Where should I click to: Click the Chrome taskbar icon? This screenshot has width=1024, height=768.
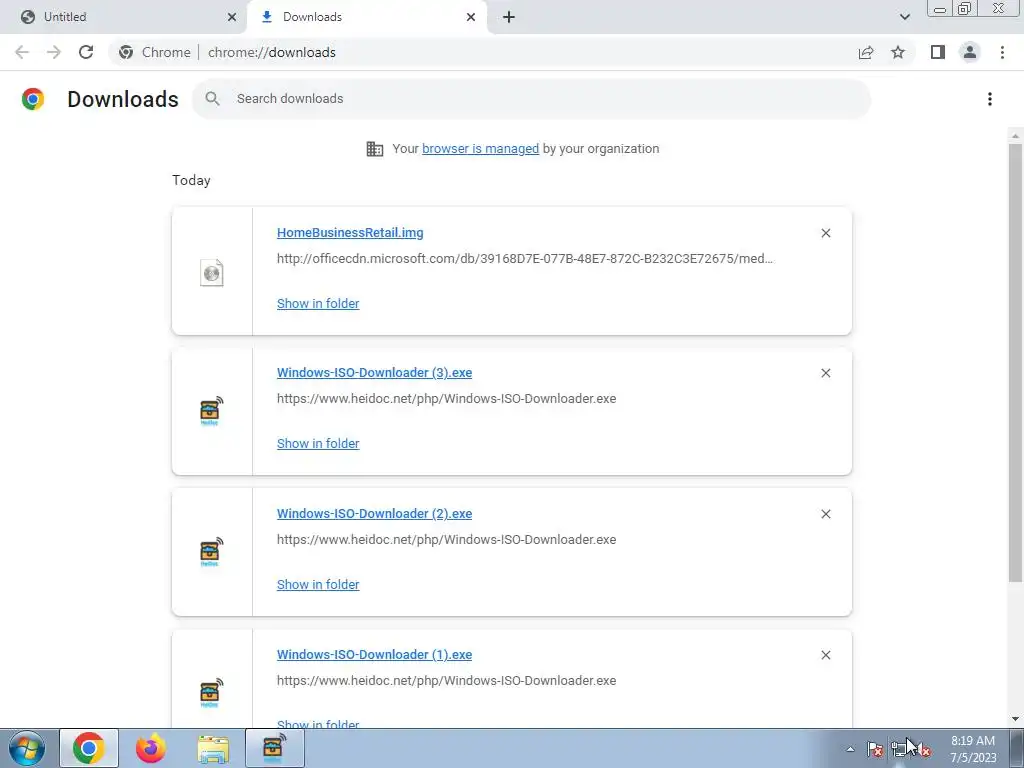[x=89, y=748]
